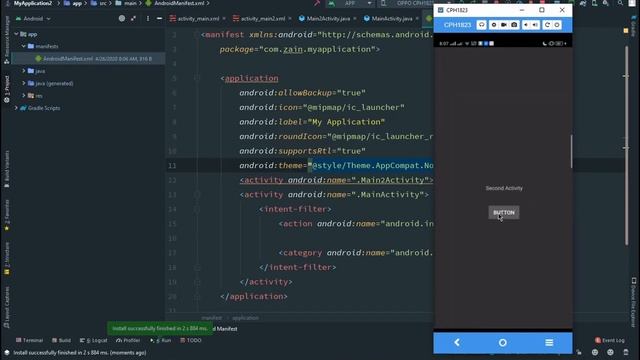This screenshot has width=640, height=360.
Task: Click the video camera icon in CPH1823 toolbar
Action: (x=504, y=25)
